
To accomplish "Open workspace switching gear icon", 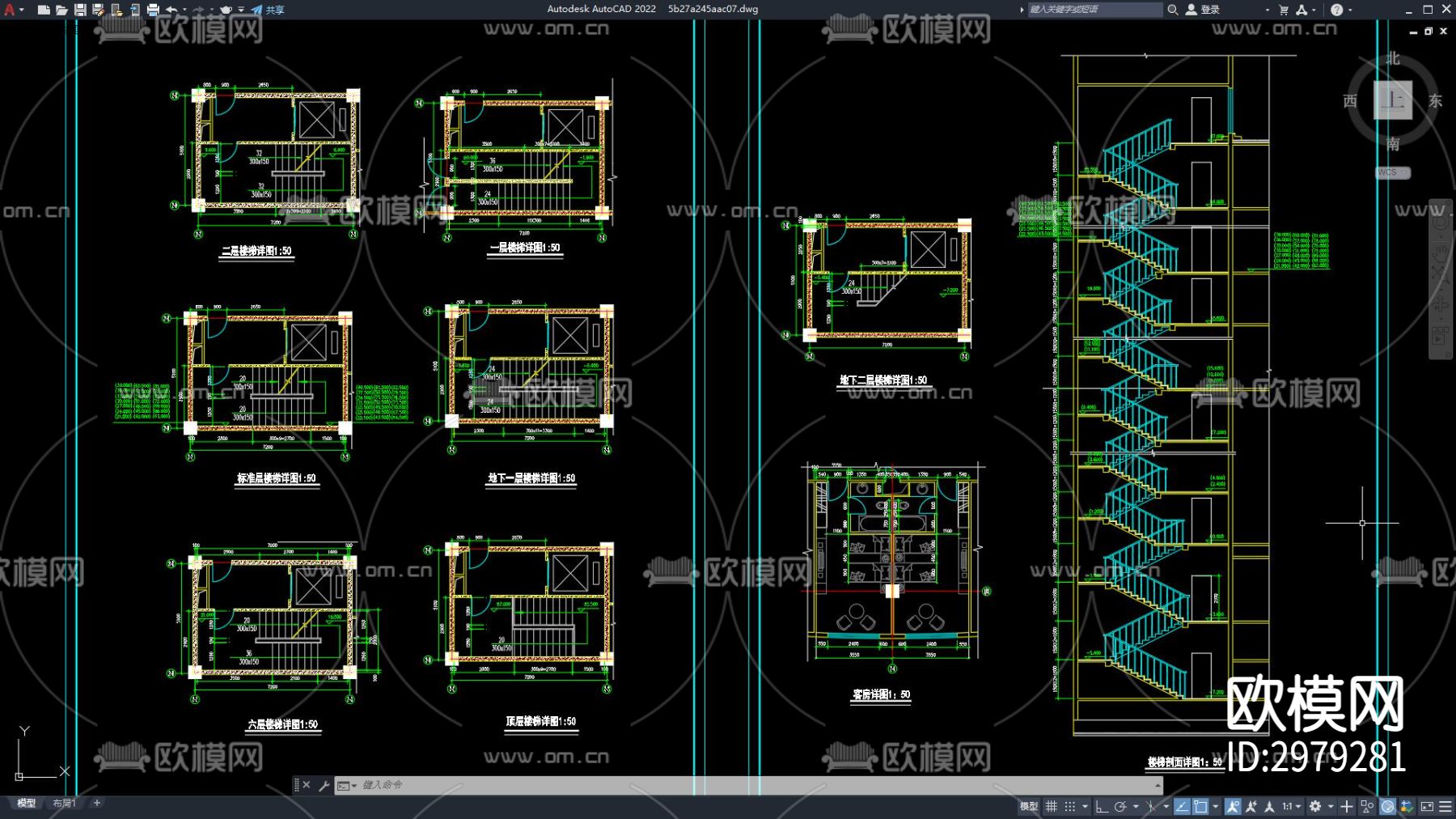I will click(x=1316, y=806).
